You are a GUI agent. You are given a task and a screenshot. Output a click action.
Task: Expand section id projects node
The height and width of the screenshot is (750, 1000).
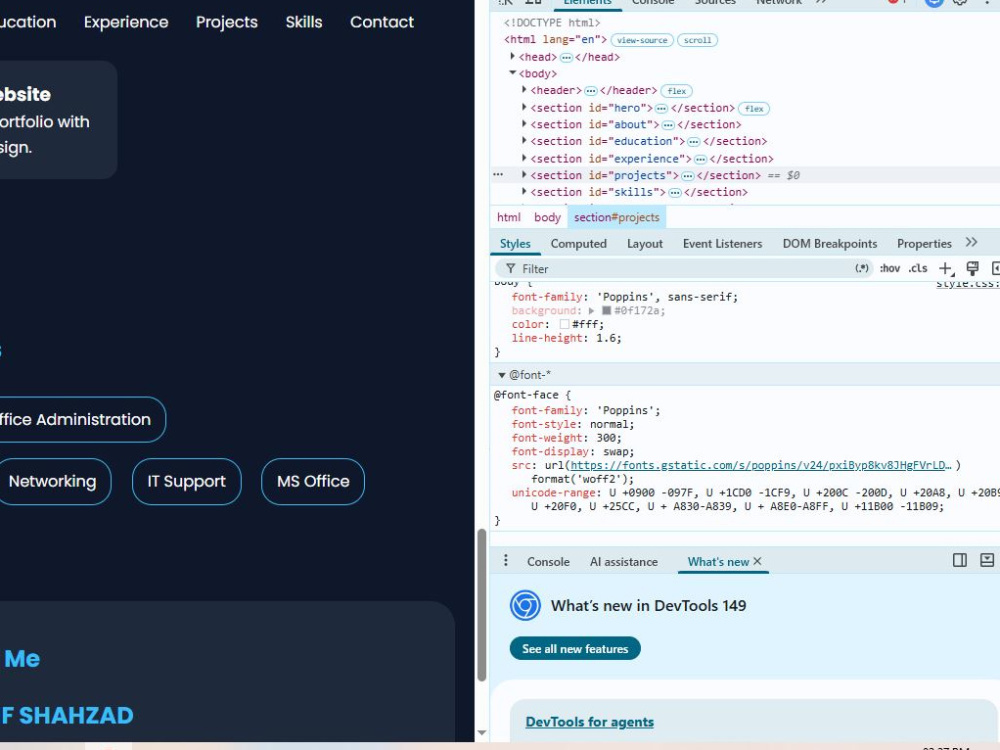coord(524,174)
